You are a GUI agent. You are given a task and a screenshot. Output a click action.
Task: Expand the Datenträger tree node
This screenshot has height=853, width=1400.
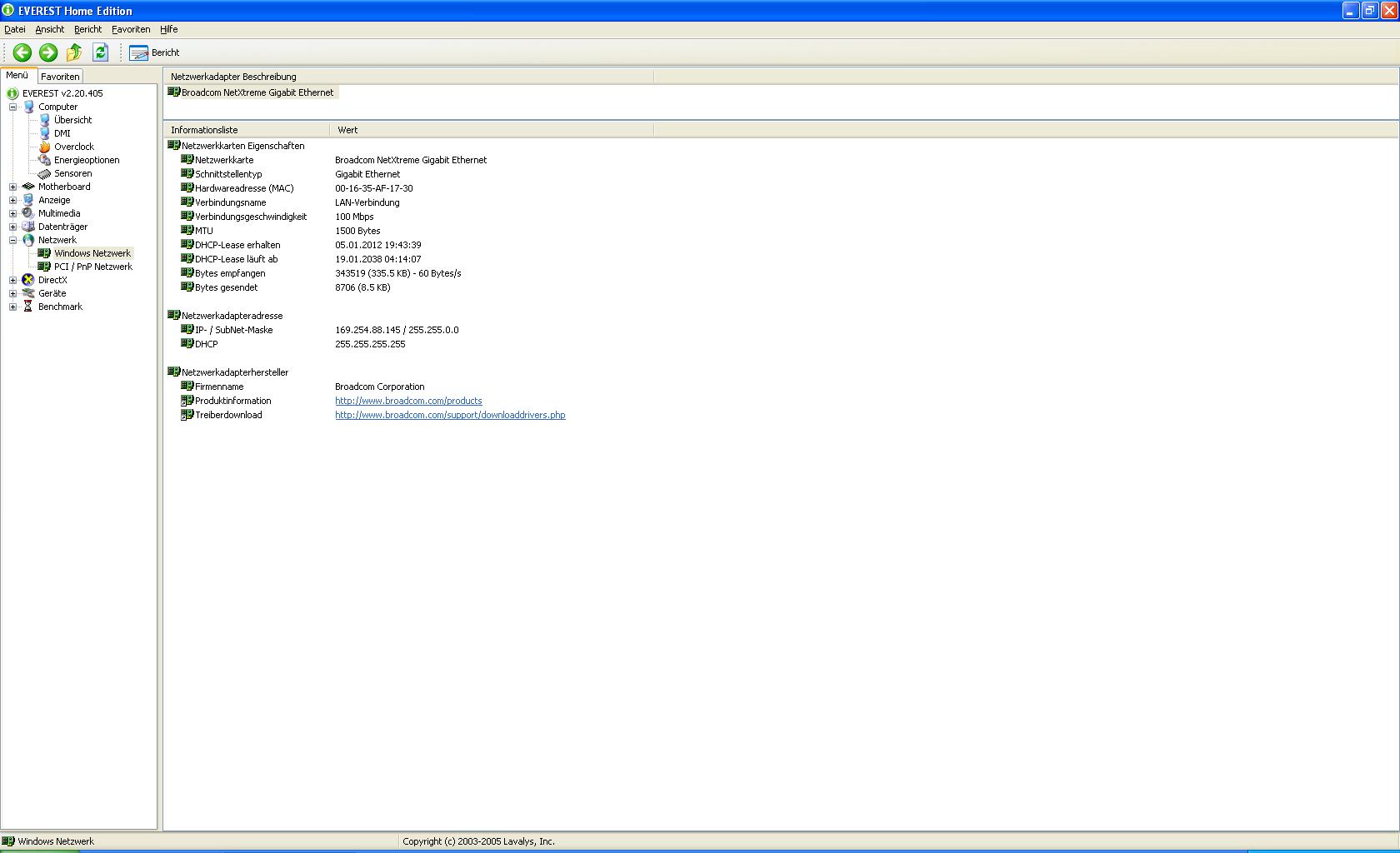13,227
